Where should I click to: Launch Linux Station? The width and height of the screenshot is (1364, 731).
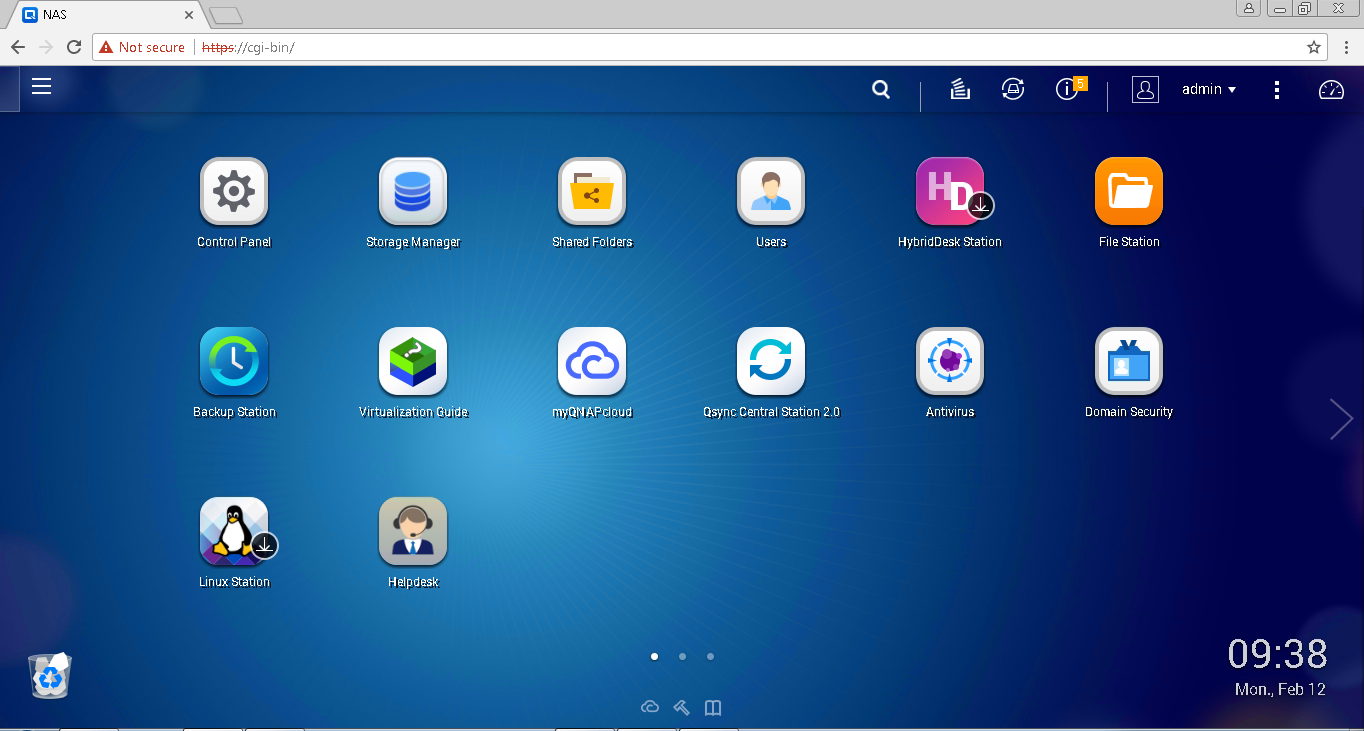click(234, 531)
